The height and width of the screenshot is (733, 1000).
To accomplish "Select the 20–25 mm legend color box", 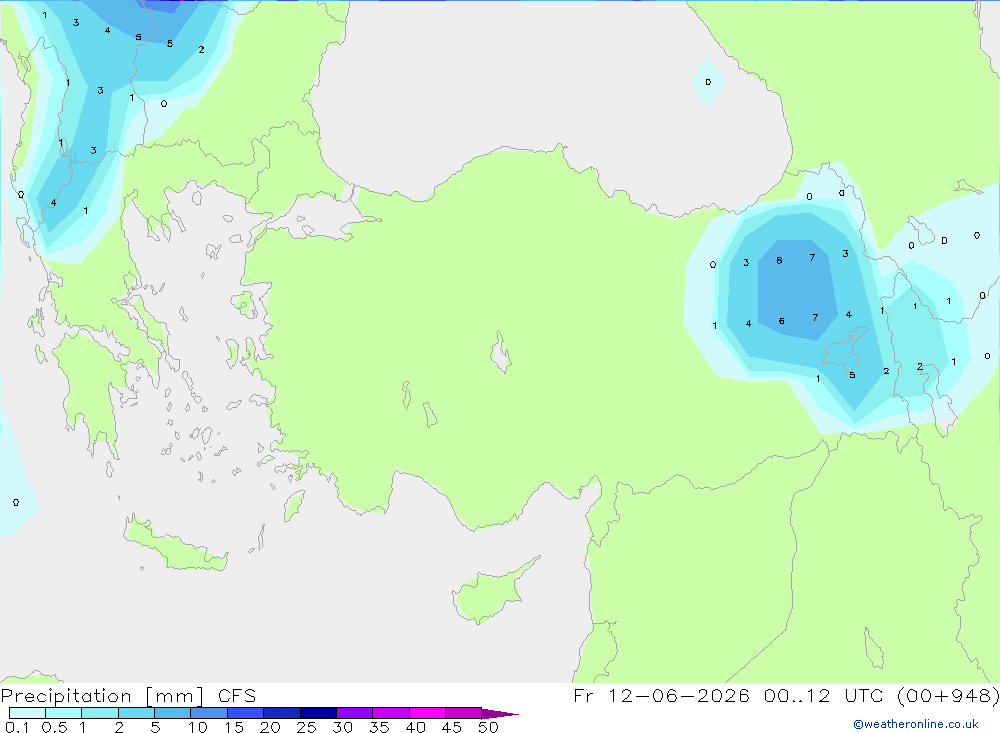I will [x=282, y=713].
